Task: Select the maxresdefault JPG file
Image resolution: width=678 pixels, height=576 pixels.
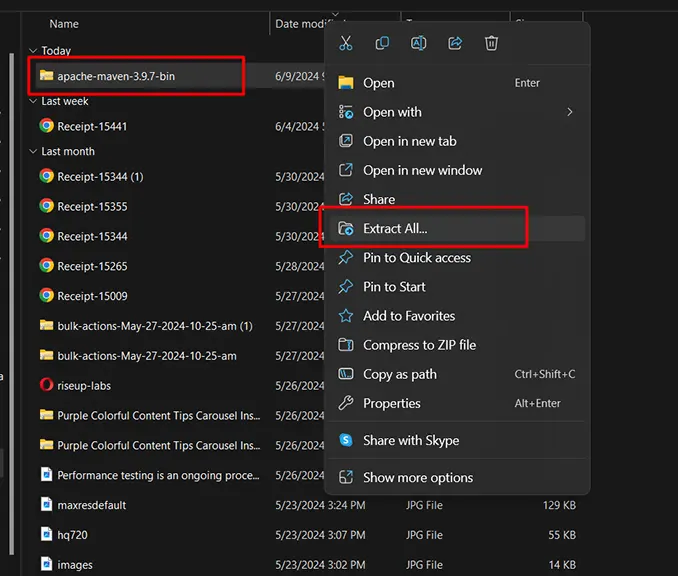Action: point(91,505)
